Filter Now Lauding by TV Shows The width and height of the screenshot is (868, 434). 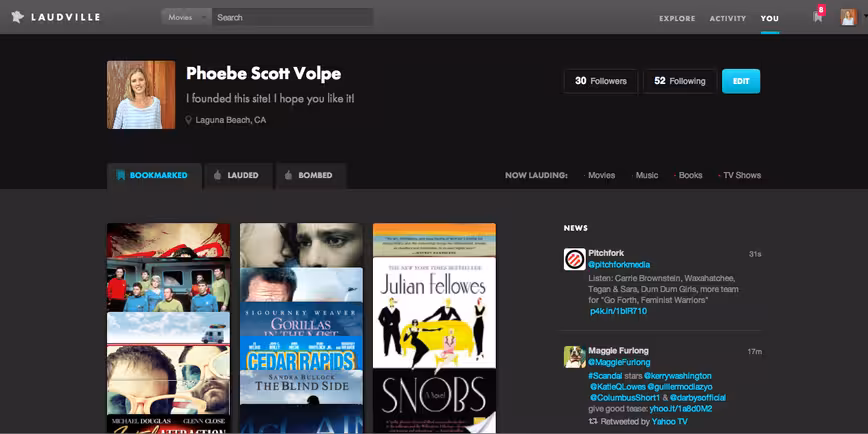[742, 175]
